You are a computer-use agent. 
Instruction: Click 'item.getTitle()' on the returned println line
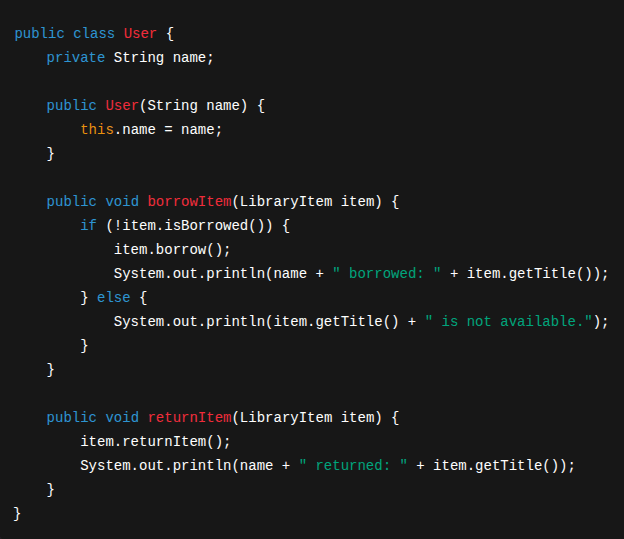click(x=495, y=465)
